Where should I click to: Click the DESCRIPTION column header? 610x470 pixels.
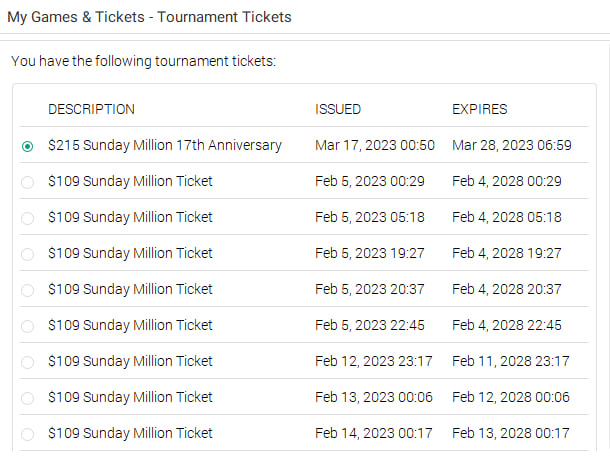91,109
